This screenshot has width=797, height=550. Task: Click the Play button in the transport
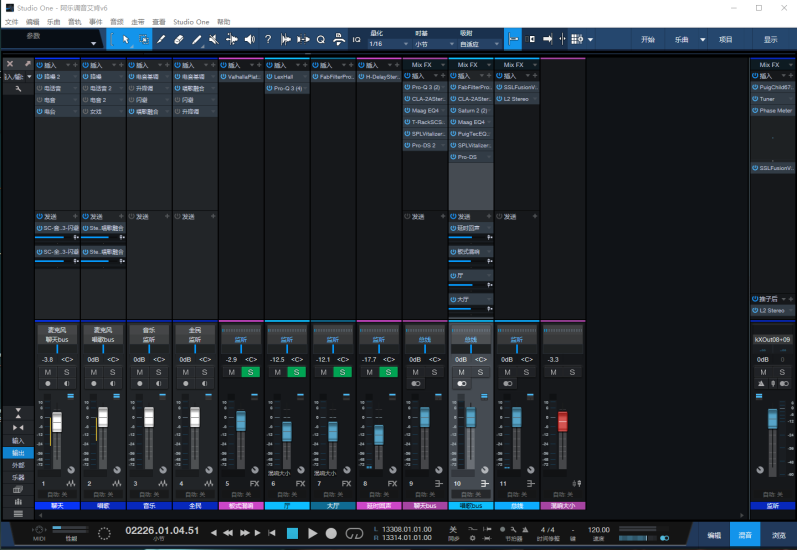click(x=313, y=533)
